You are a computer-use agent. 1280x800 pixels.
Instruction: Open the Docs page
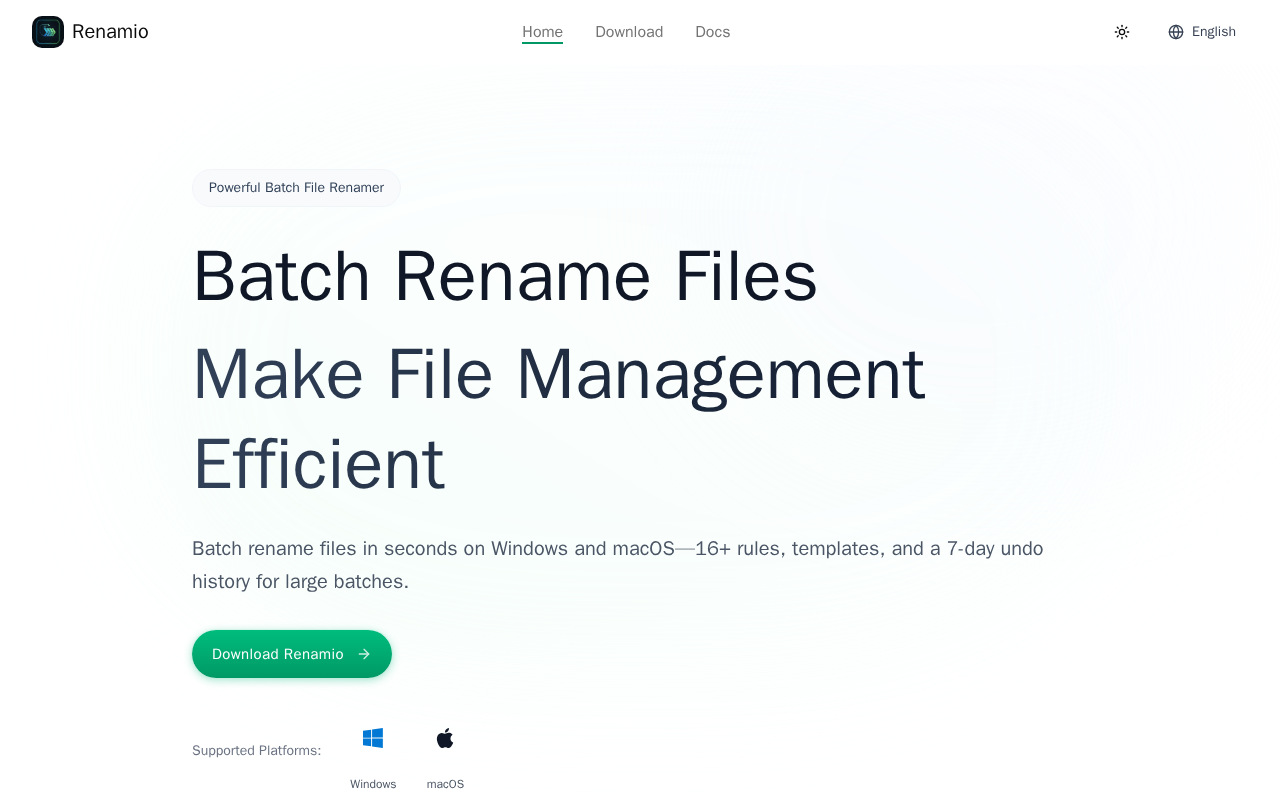[x=713, y=32]
